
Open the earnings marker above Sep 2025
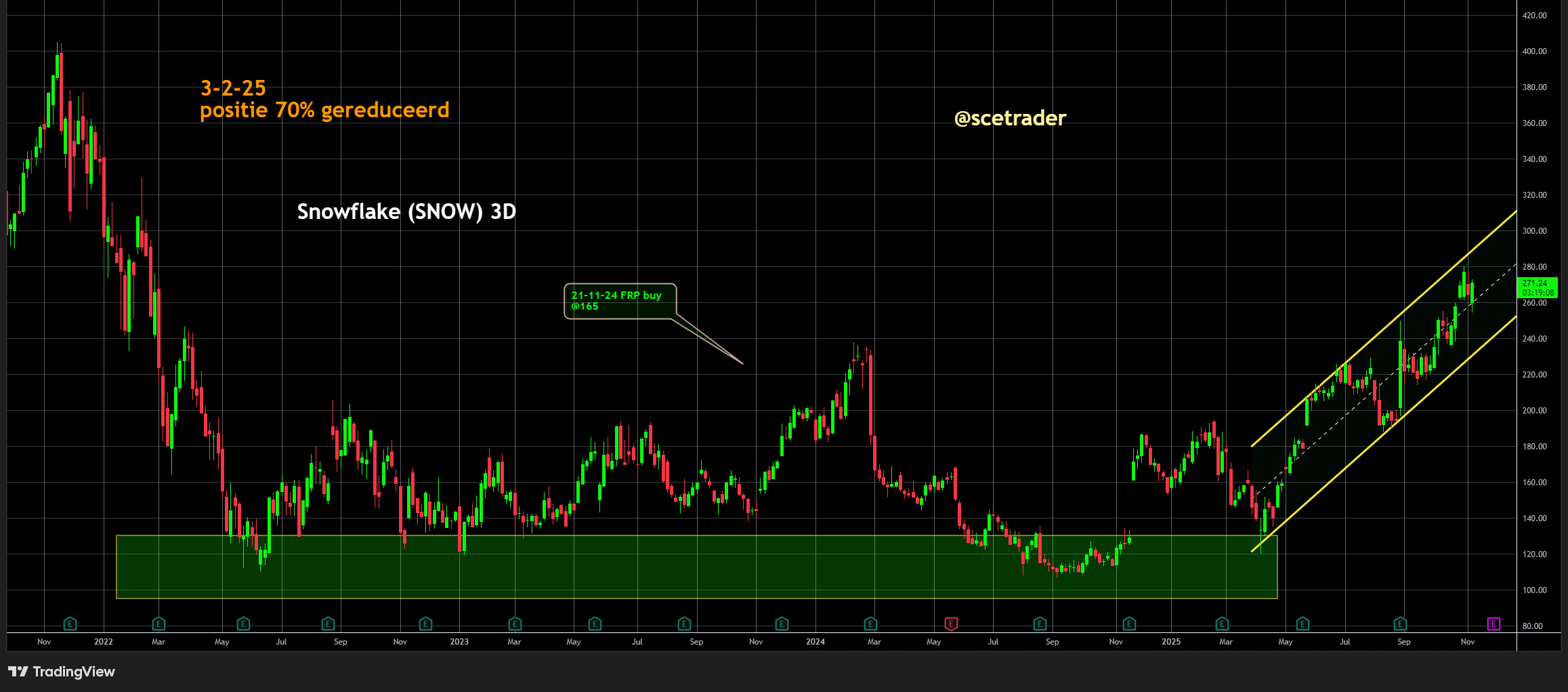(x=1400, y=624)
